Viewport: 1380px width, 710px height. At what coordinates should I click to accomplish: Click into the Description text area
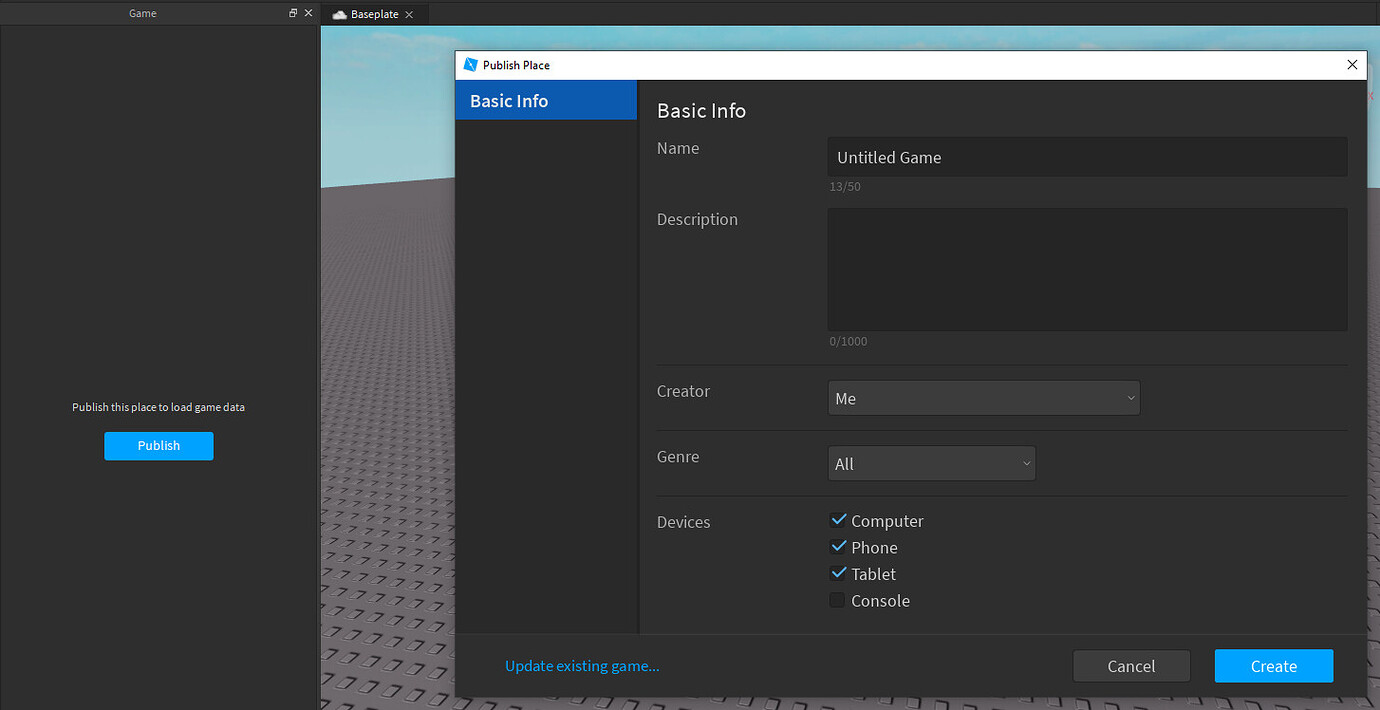(x=1087, y=269)
